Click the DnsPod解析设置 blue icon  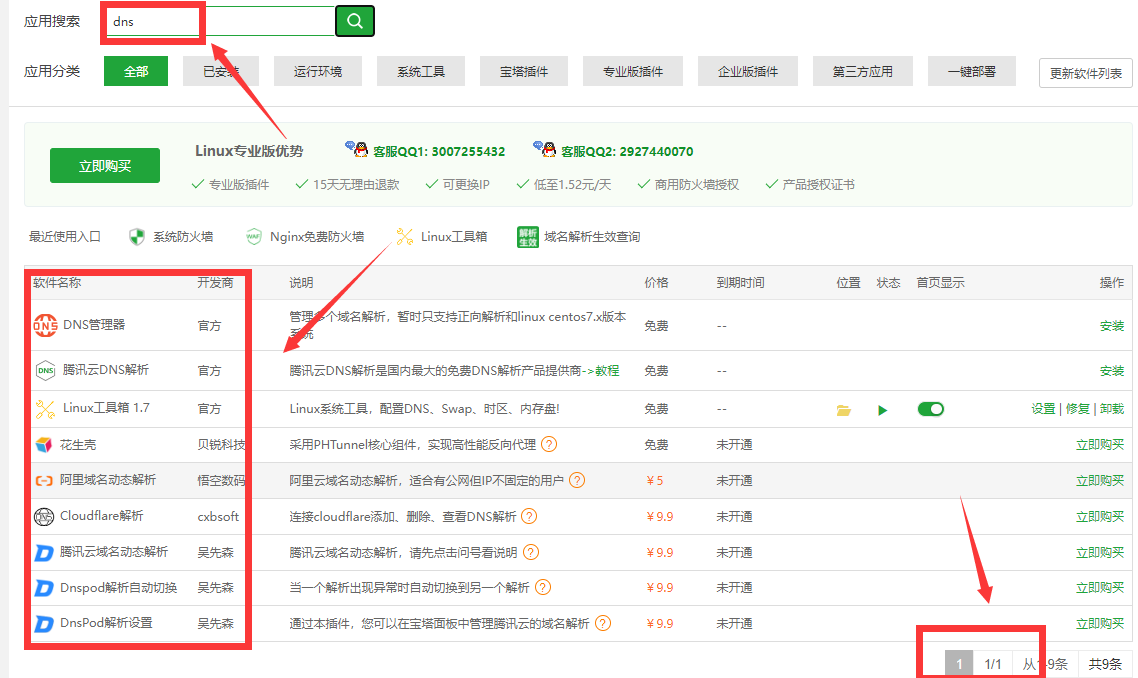click(x=44, y=624)
